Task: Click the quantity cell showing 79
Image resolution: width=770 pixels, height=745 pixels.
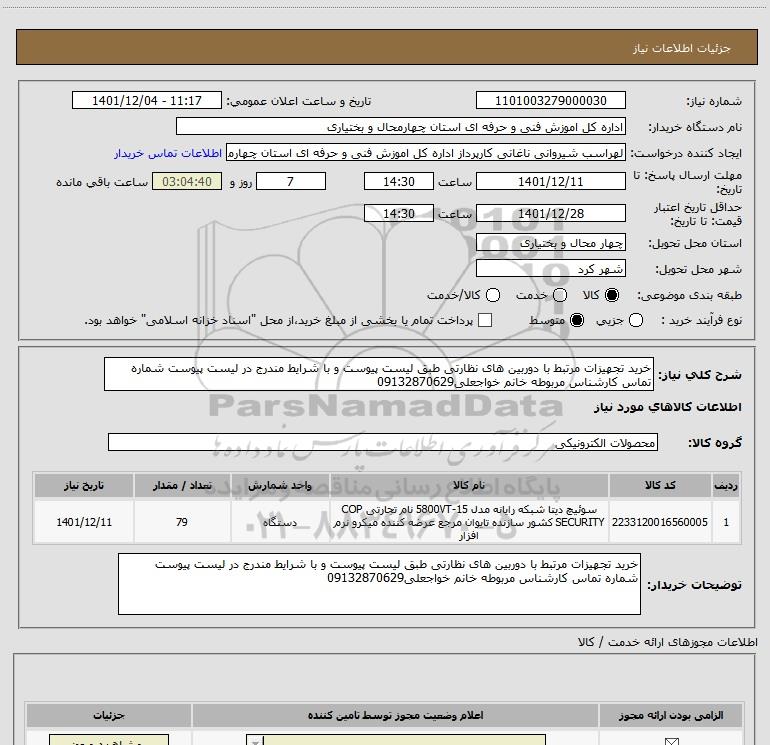Action: [x=182, y=522]
